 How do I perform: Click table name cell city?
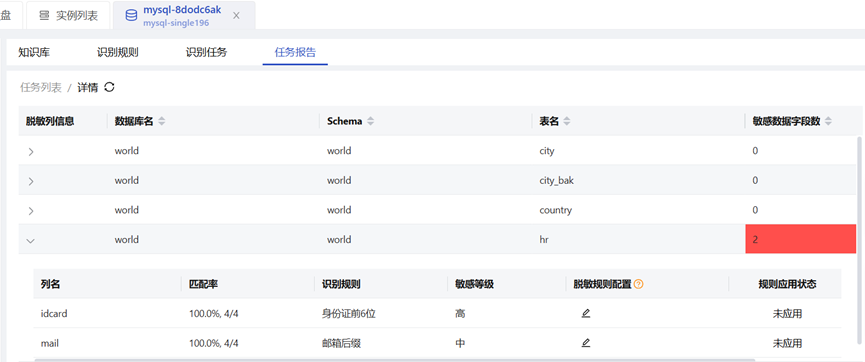point(547,151)
